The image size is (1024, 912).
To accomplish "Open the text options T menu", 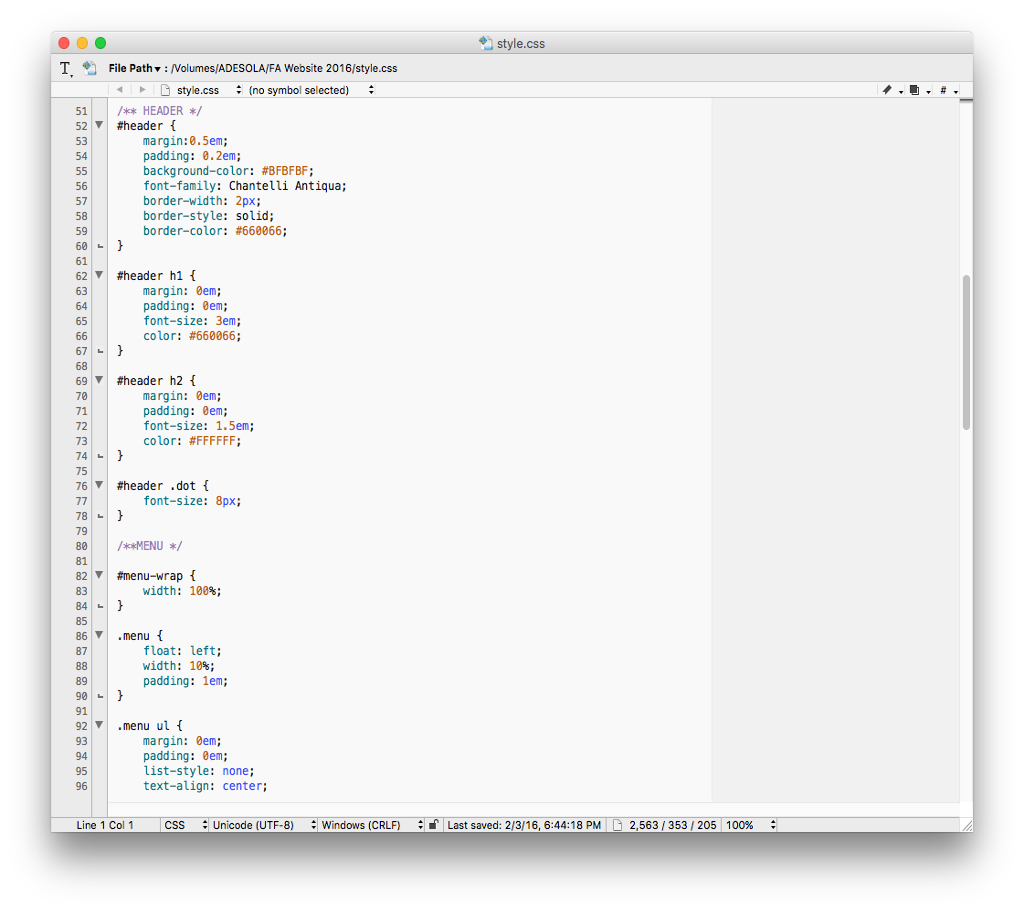I will [66, 69].
